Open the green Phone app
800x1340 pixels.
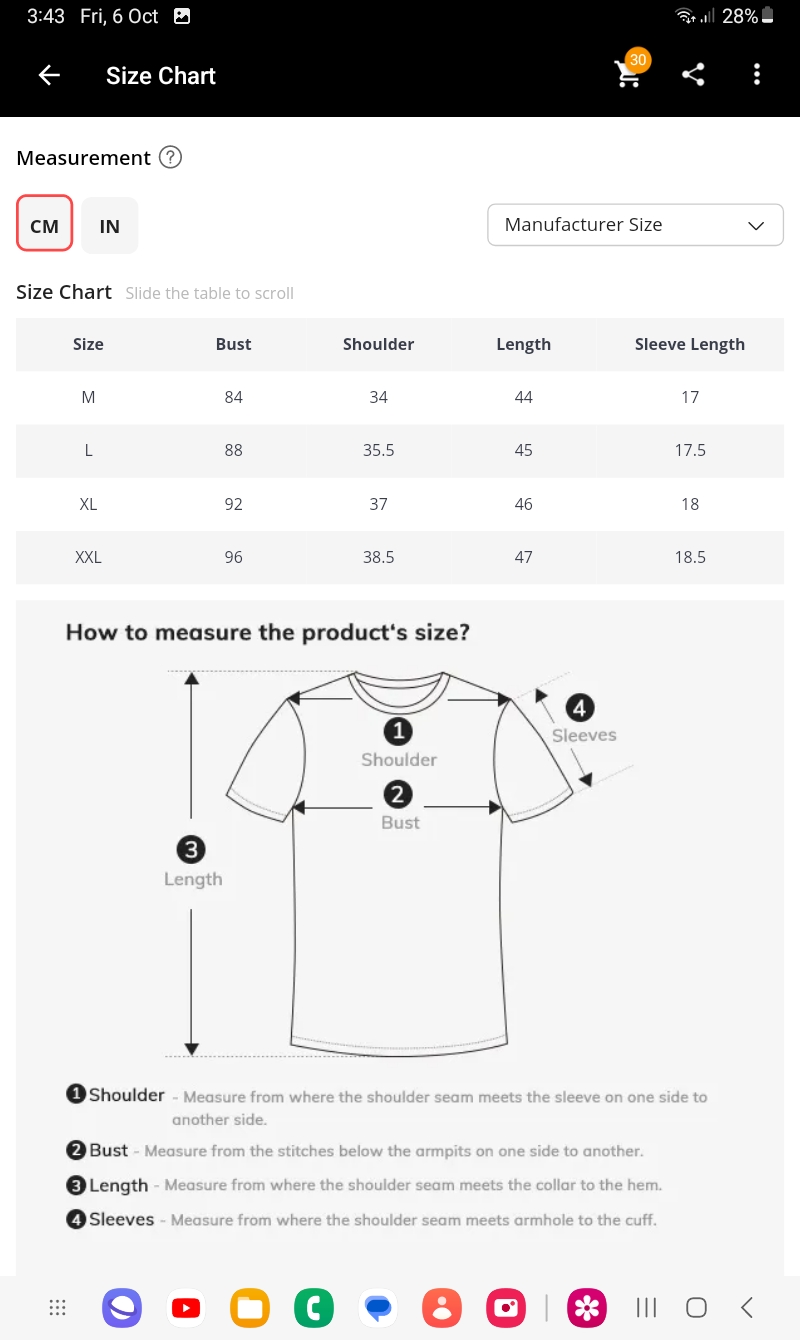tap(314, 1307)
